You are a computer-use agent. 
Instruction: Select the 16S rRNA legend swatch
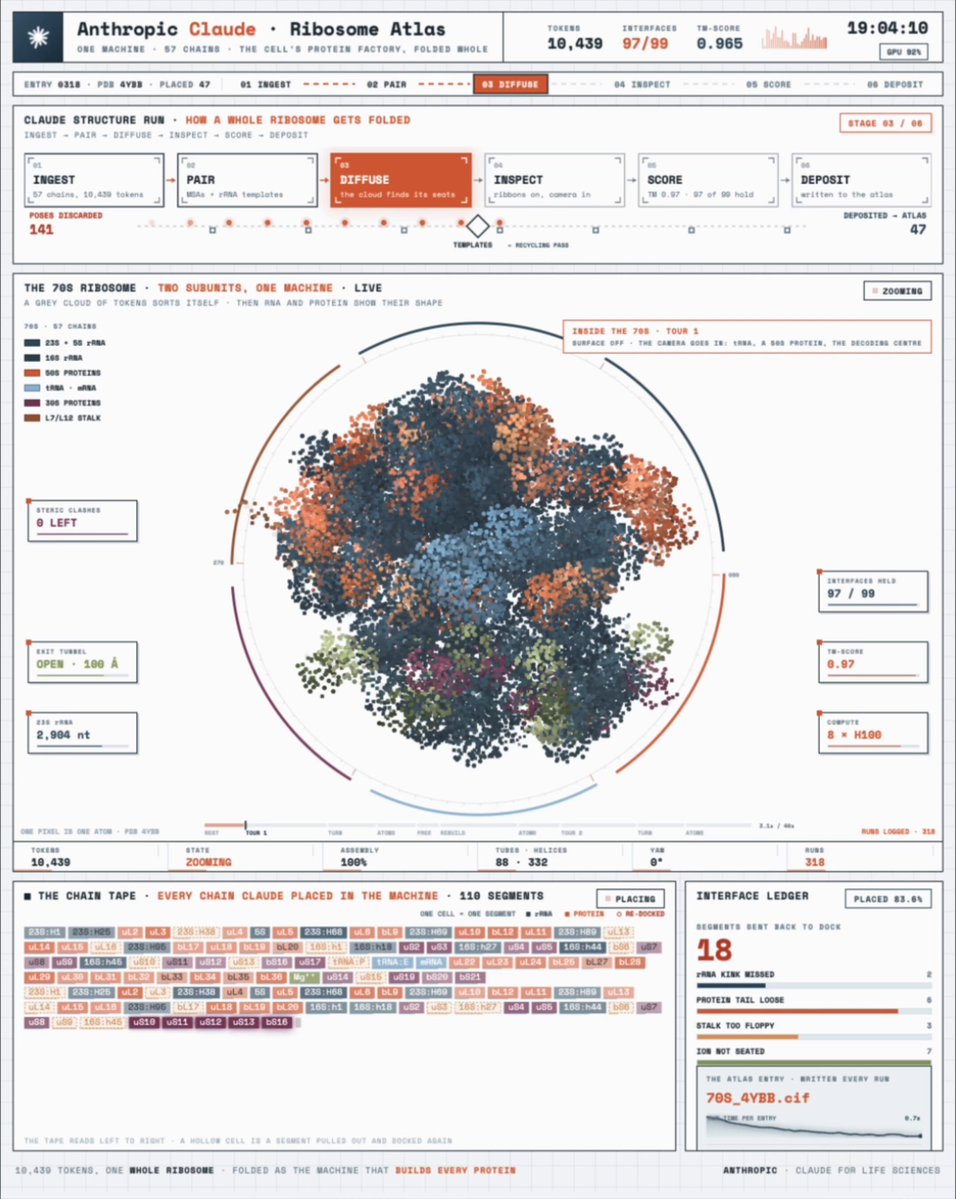pyautogui.click(x=32, y=358)
